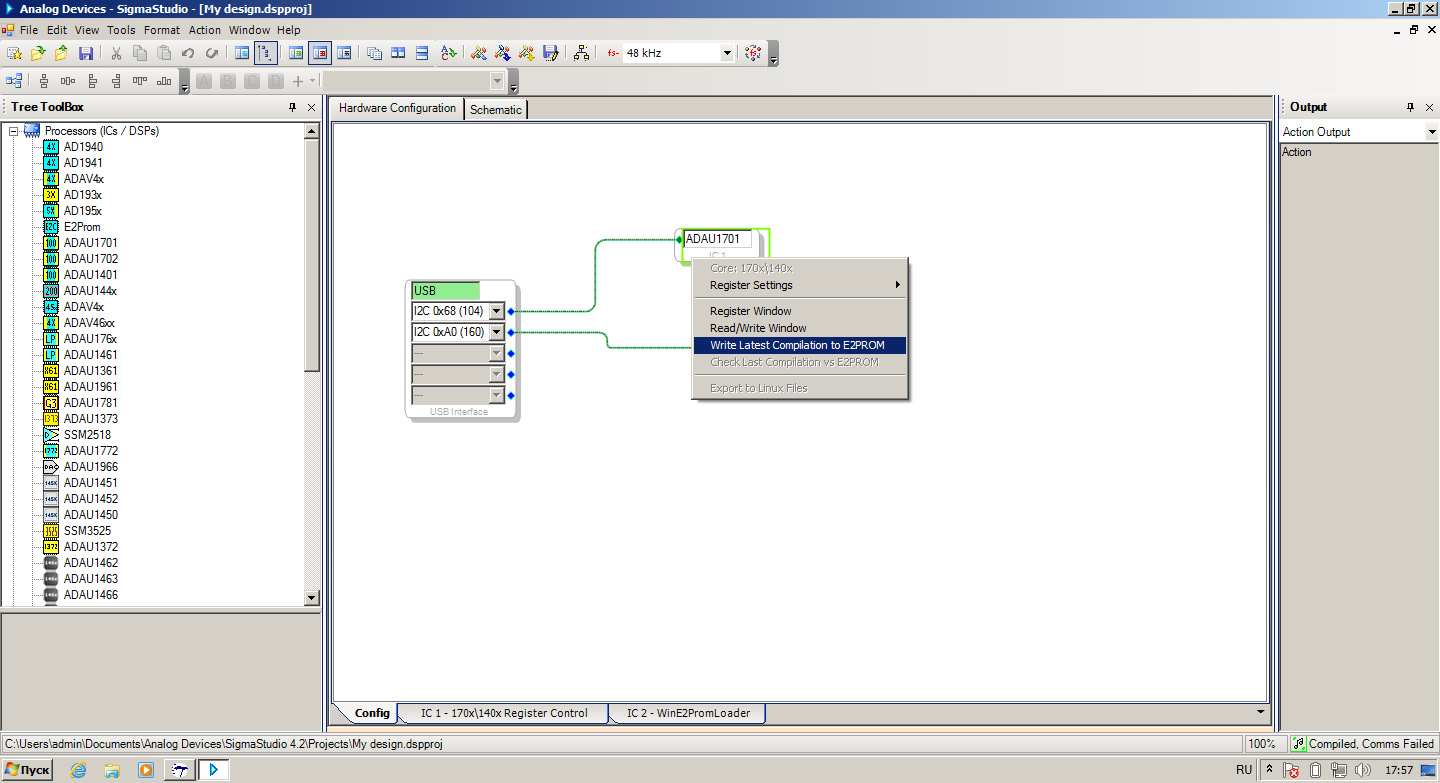Click the Link Compile Download icon
1440x783 pixels.
click(x=527, y=53)
